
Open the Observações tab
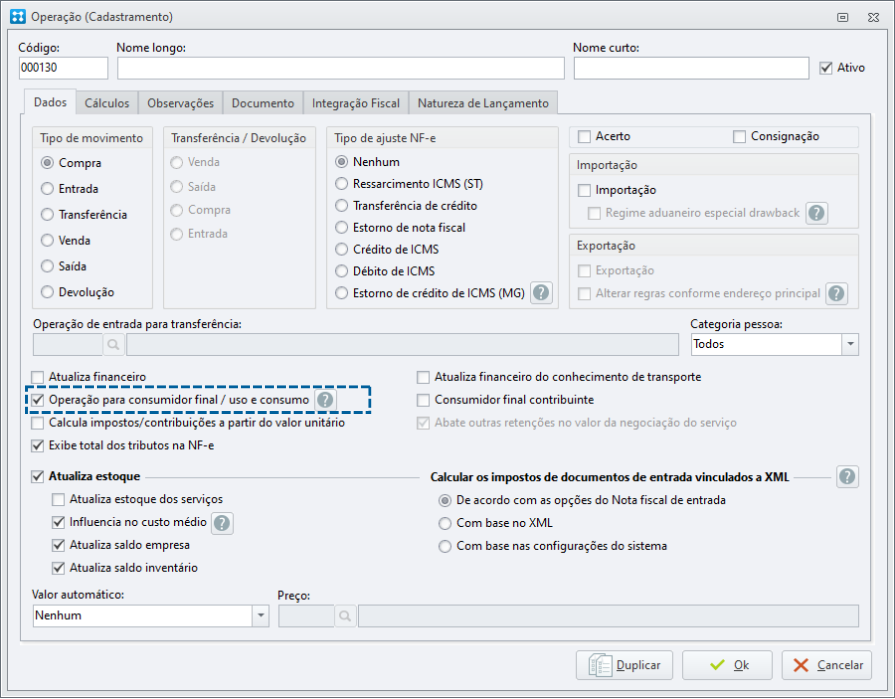coord(180,103)
